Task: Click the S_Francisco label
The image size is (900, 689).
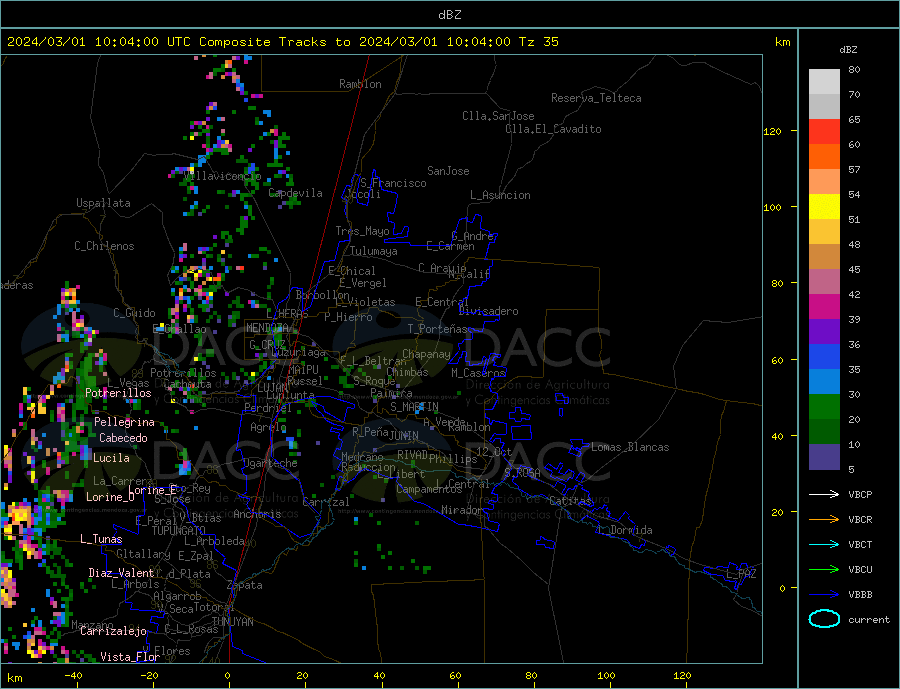Action: coord(393,183)
